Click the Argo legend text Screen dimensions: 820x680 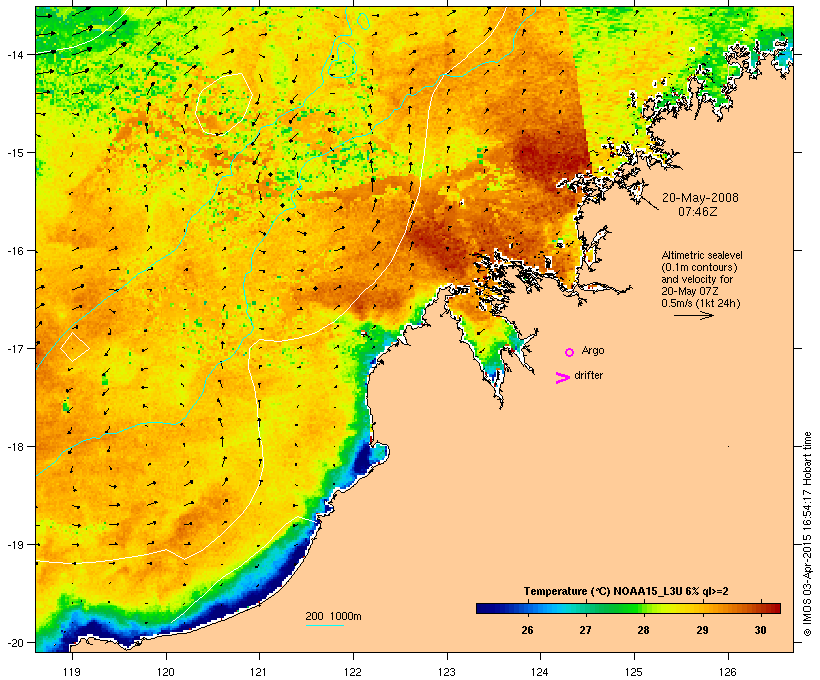[593, 350]
